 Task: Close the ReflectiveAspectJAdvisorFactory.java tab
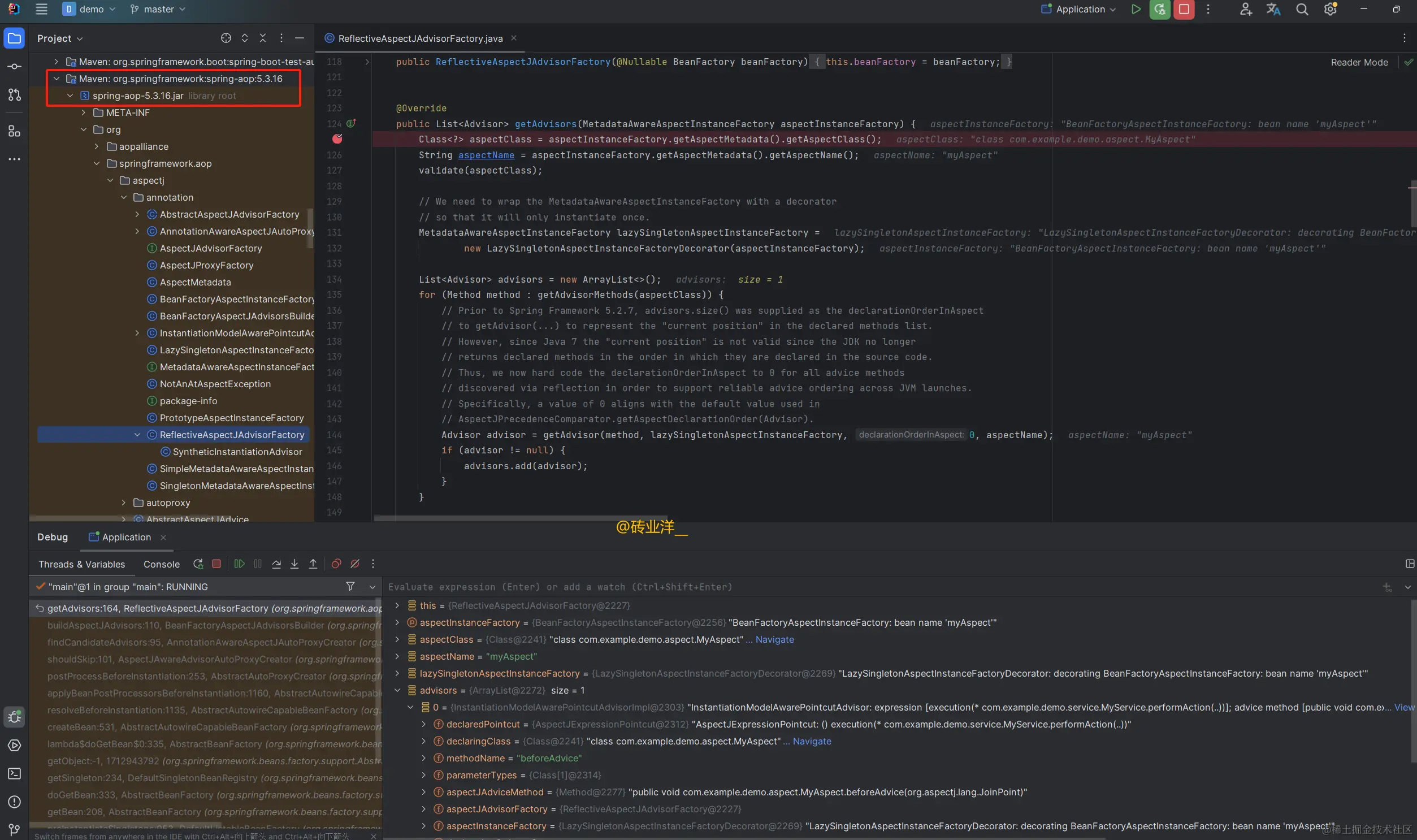pos(514,38)
